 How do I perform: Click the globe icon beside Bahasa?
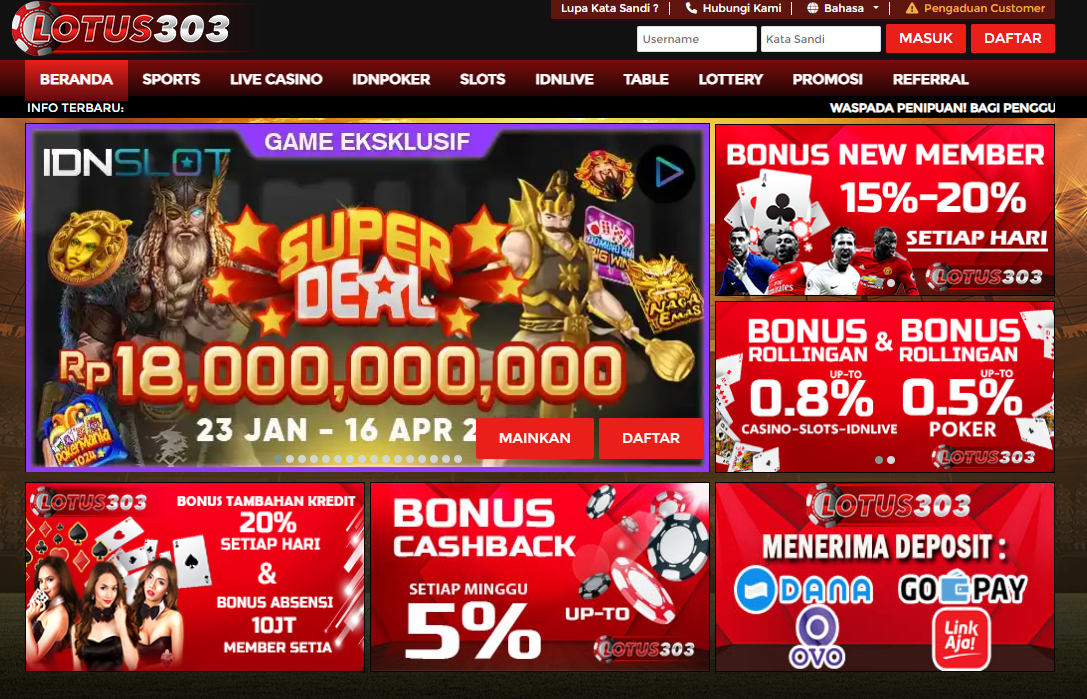[x=813, y=8]
